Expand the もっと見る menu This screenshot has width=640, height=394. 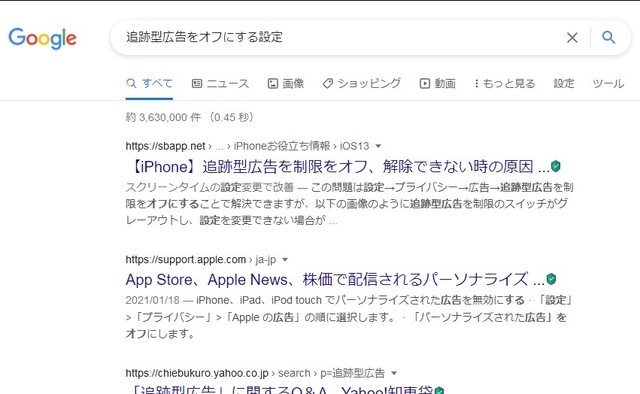[504, 84]
